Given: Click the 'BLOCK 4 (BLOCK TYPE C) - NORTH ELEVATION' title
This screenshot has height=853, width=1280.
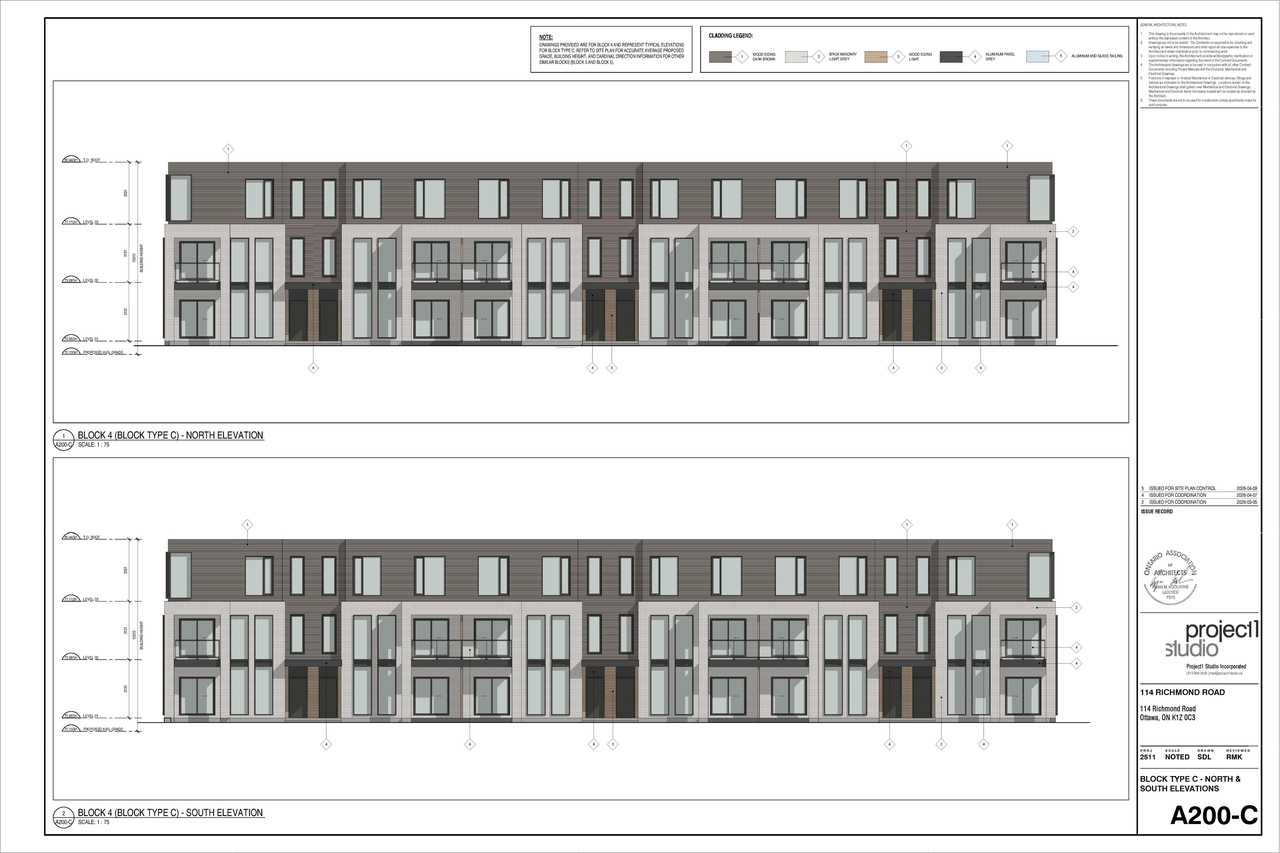Looking at the screenshot, I should click(x=171, y=436).
